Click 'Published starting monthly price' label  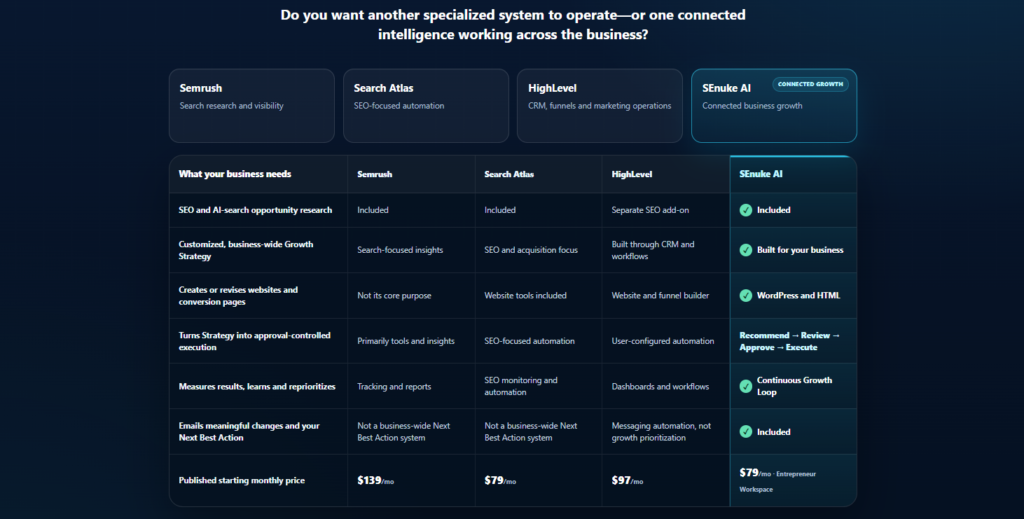click(x=242, y=480)
